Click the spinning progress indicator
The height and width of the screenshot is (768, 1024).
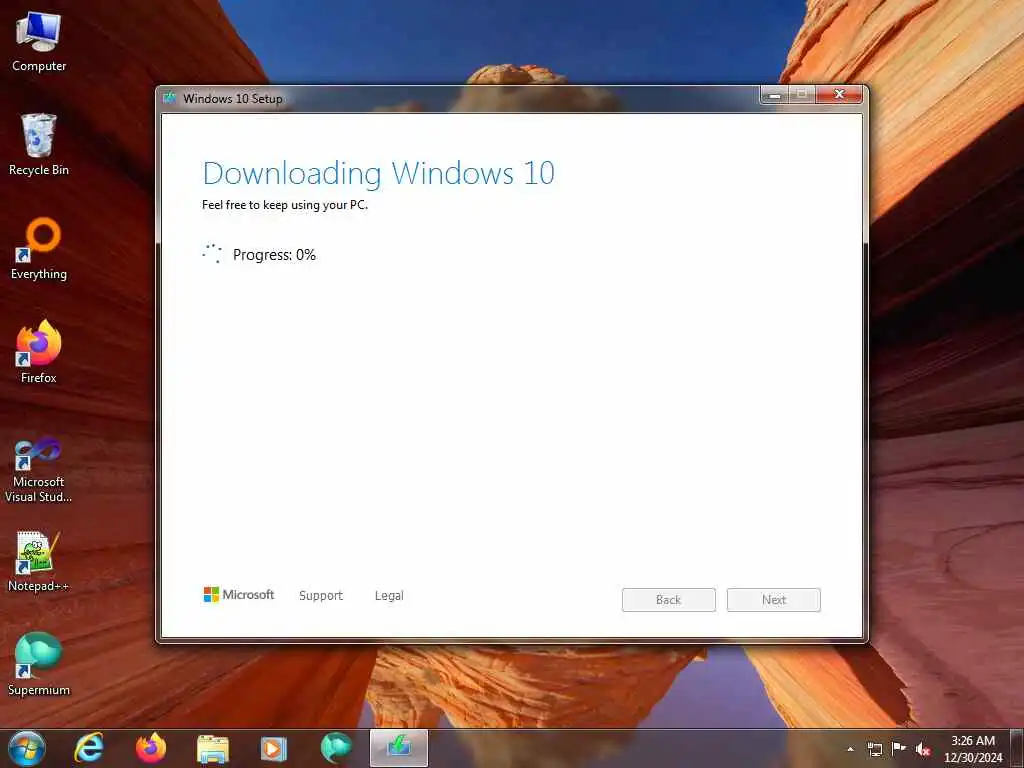212,253
